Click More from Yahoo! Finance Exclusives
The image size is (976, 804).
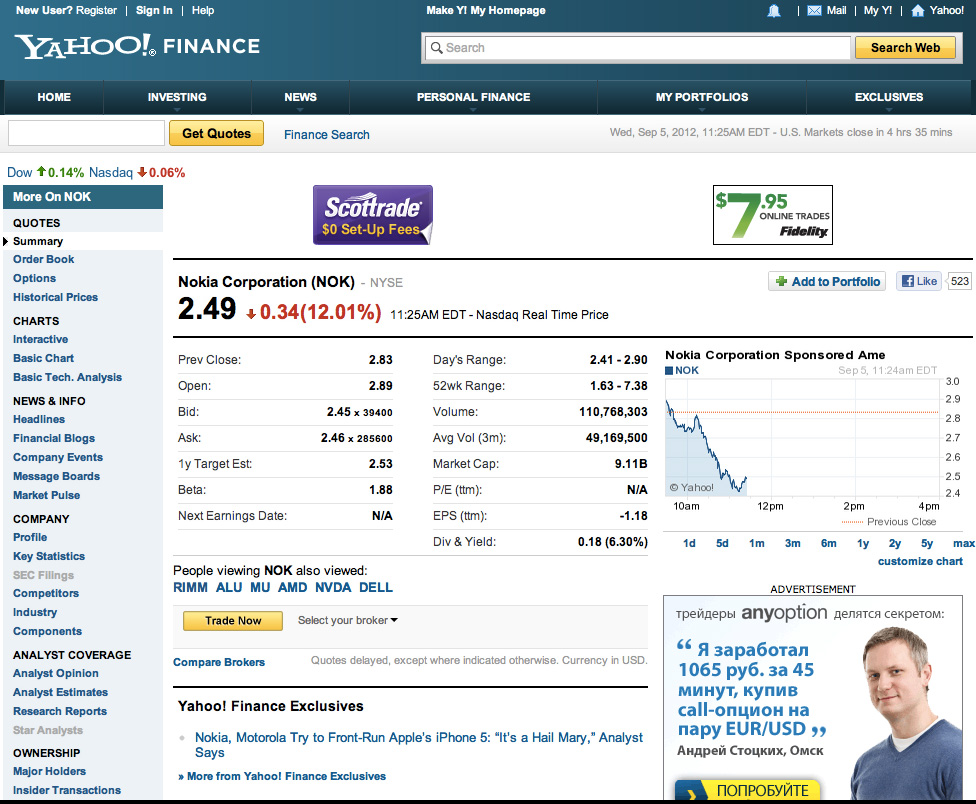click(282, 776)
